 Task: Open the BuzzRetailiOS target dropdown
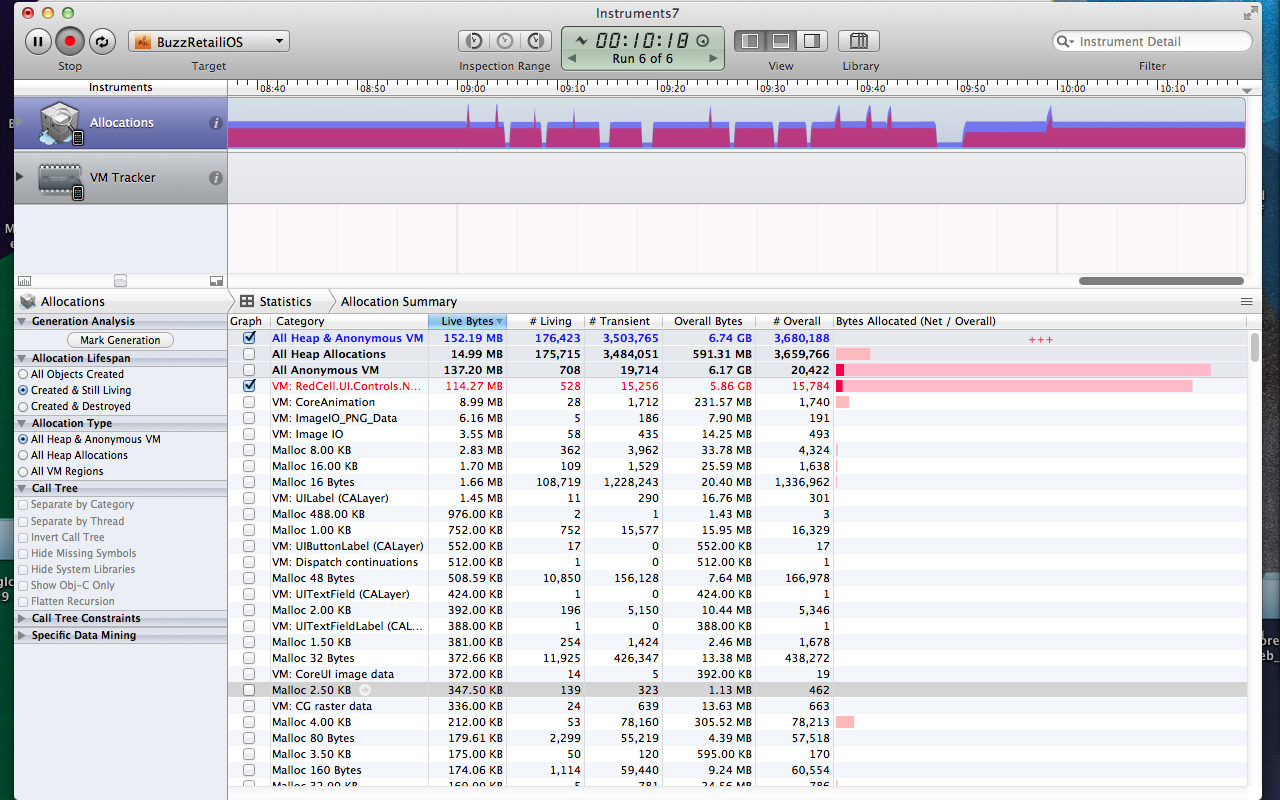coord(209,42)
